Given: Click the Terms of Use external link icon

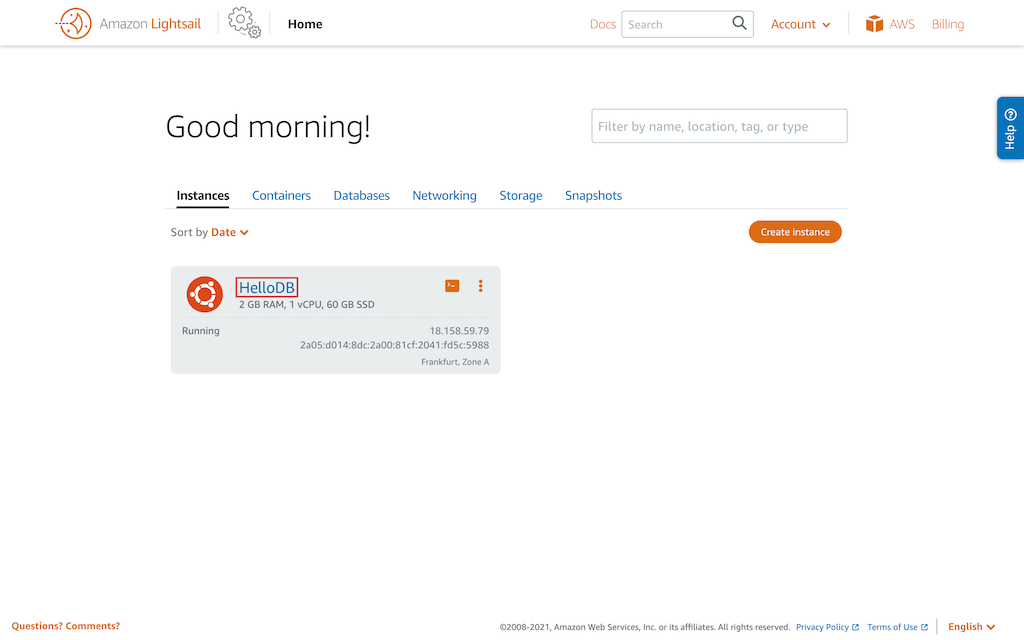Looking at the screenshot, I should click(x=924, y=627).
